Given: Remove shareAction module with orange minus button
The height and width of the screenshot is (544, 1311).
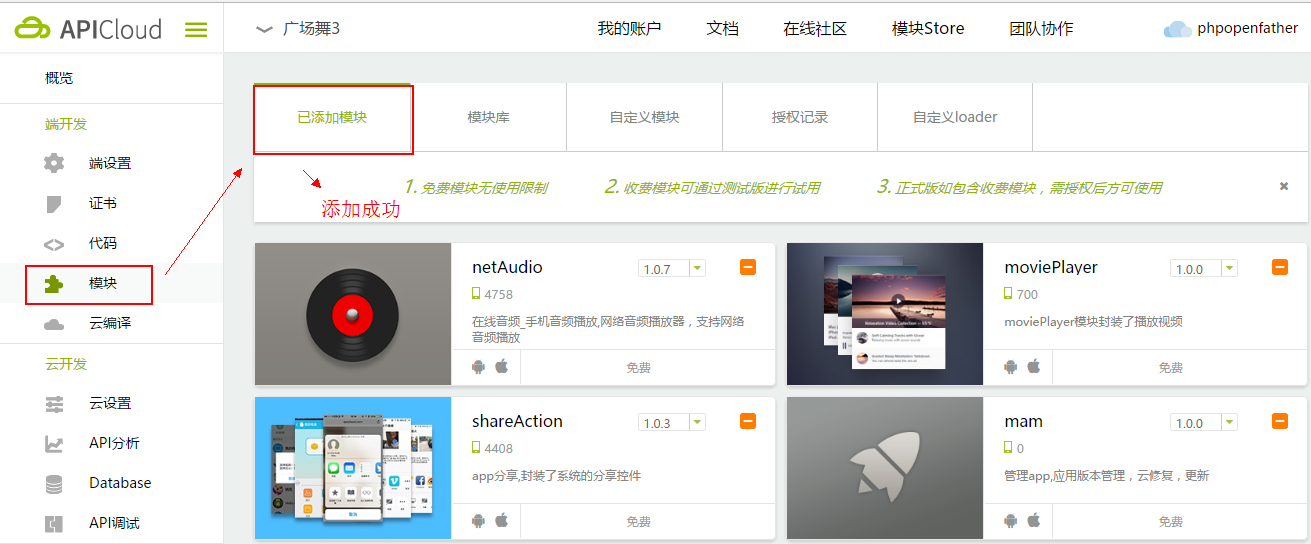Looking at the screenshot, I should point(748,421).
